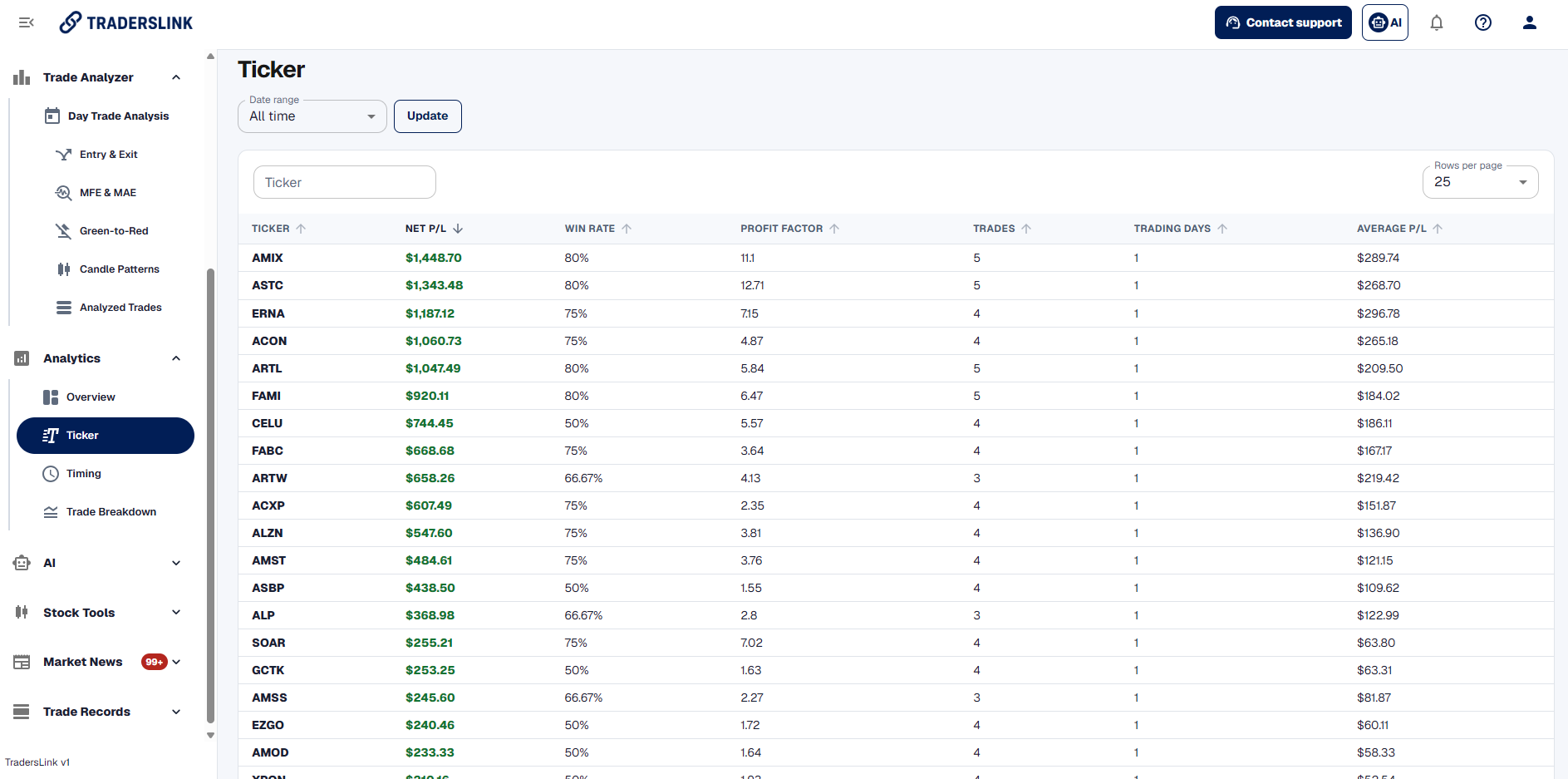Click the Entry & Exit icon
1568x779 pixels.
click(x=63, y=155)
